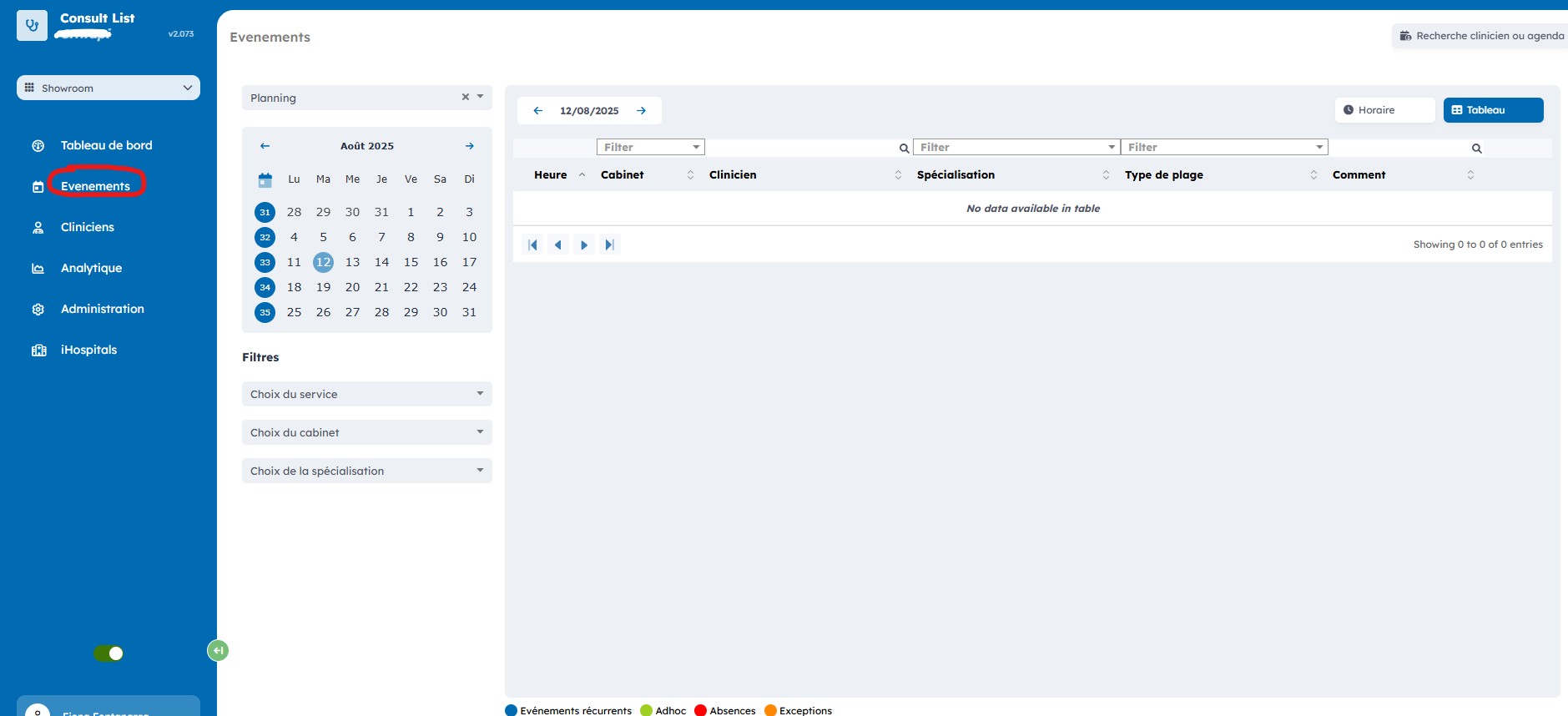Click the Tableau de bord sidebar icon
The height and width of the screenshot is (716, 1568).
38,146
